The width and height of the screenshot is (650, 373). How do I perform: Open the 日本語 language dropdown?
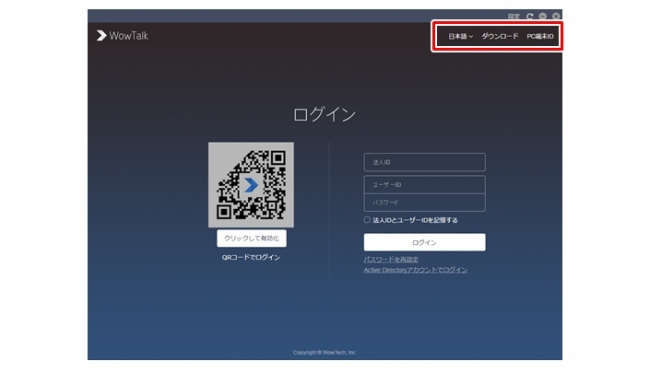(x=461, y=36)
